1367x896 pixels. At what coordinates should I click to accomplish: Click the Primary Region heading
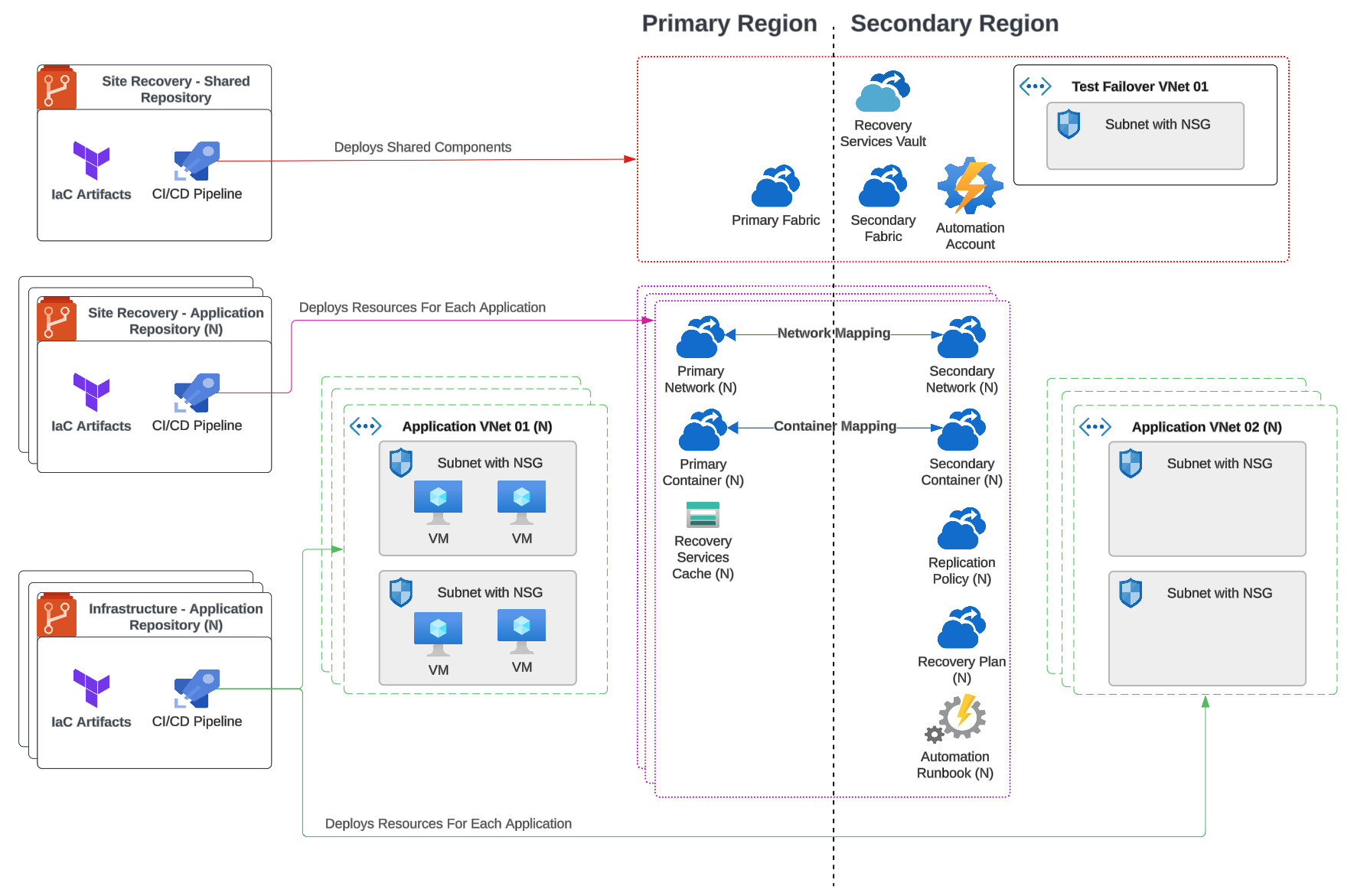(x=729, y=24)
